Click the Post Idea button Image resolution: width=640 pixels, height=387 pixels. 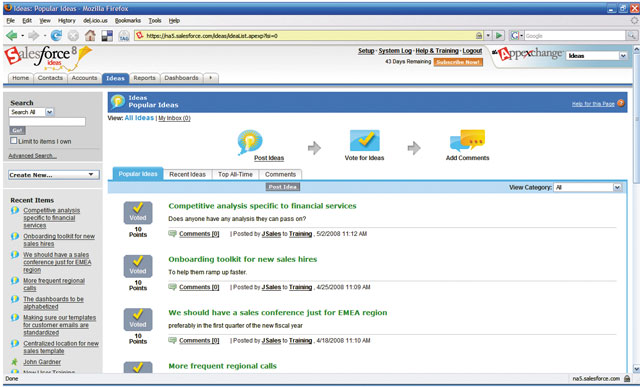(283, 187)
